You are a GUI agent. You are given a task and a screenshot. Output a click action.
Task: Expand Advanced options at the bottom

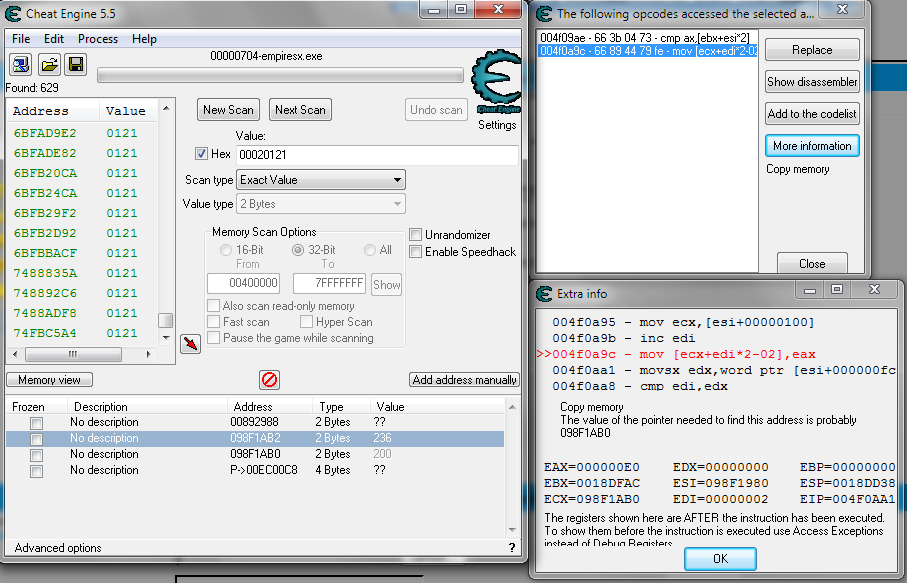click(58, 548)
